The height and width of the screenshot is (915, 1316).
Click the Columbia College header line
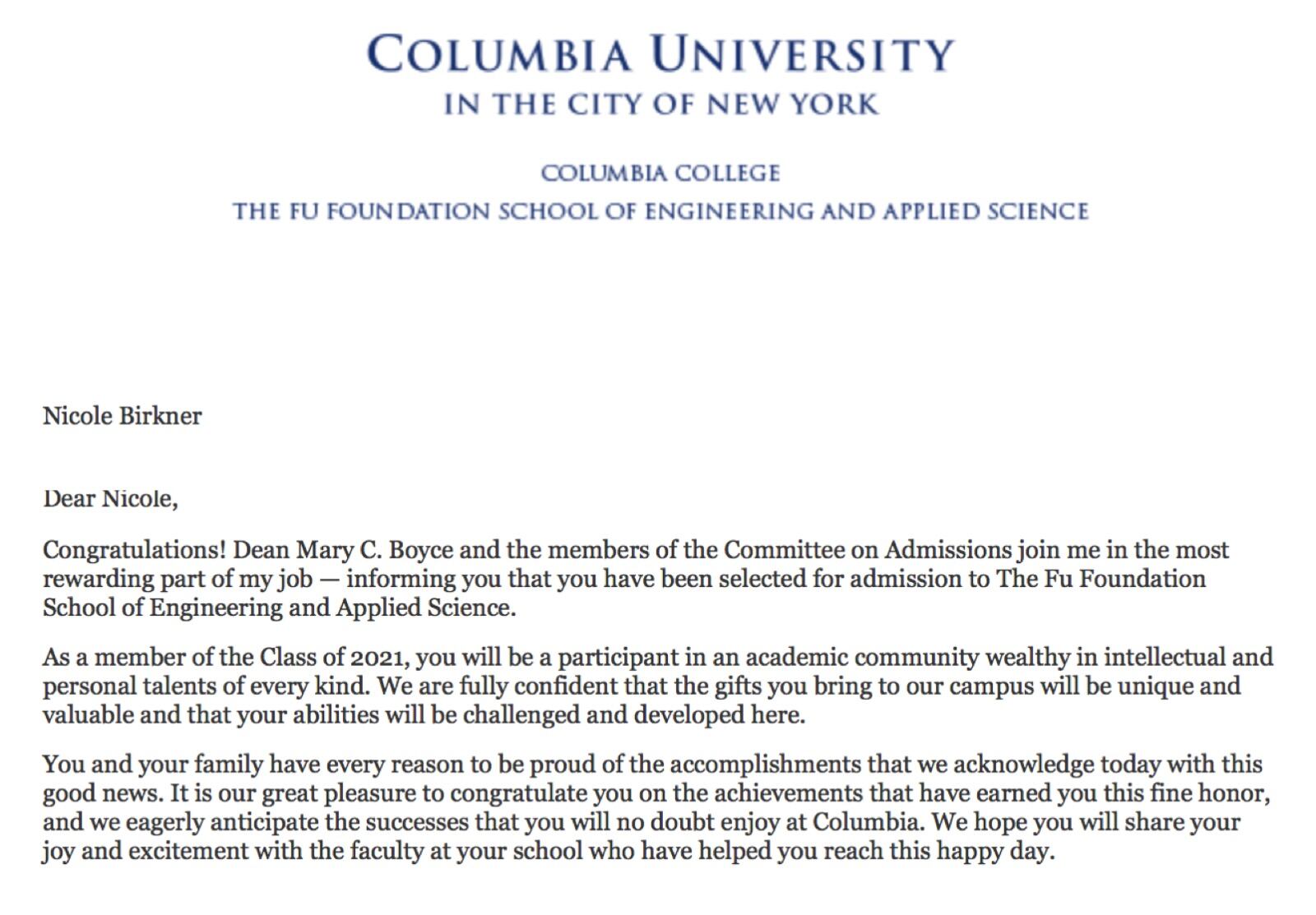pyautogui.click(x=660, y=173)
